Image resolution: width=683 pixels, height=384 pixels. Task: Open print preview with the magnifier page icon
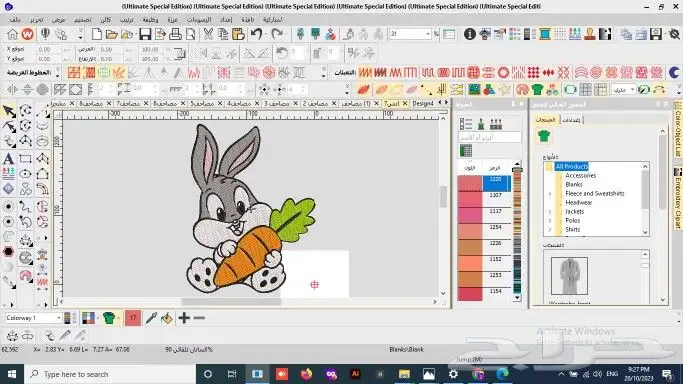(x=190, y=34)
